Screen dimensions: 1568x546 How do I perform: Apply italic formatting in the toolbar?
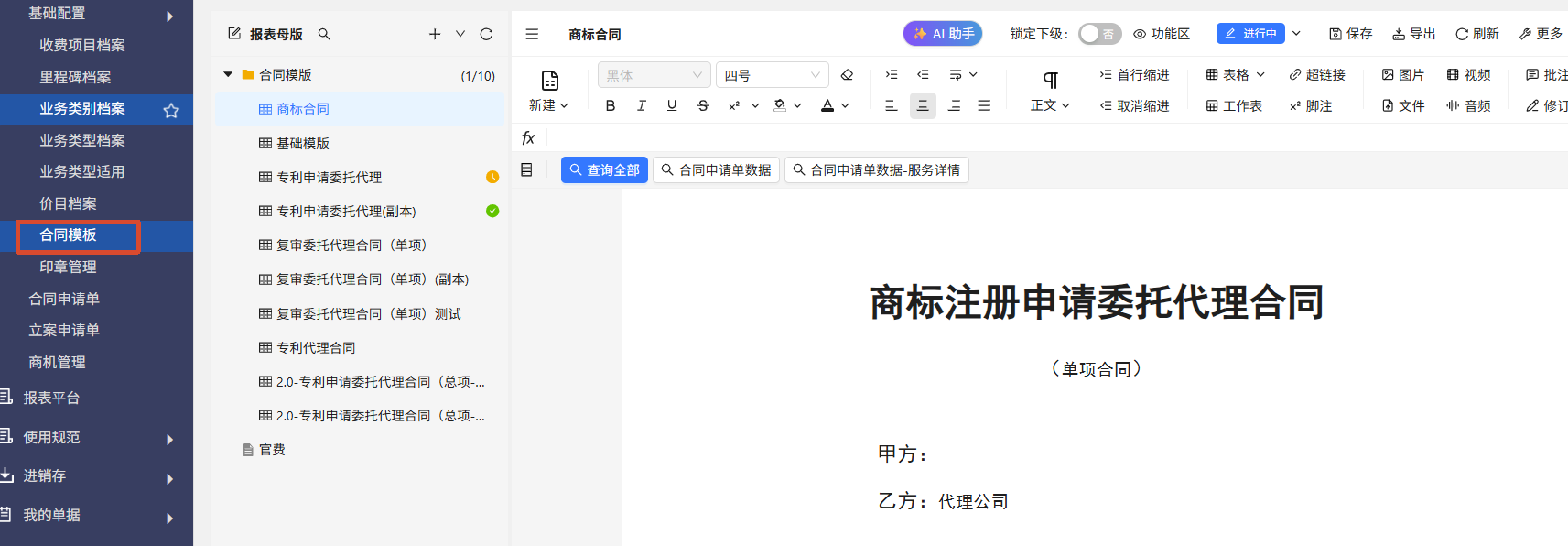(642, 106)
